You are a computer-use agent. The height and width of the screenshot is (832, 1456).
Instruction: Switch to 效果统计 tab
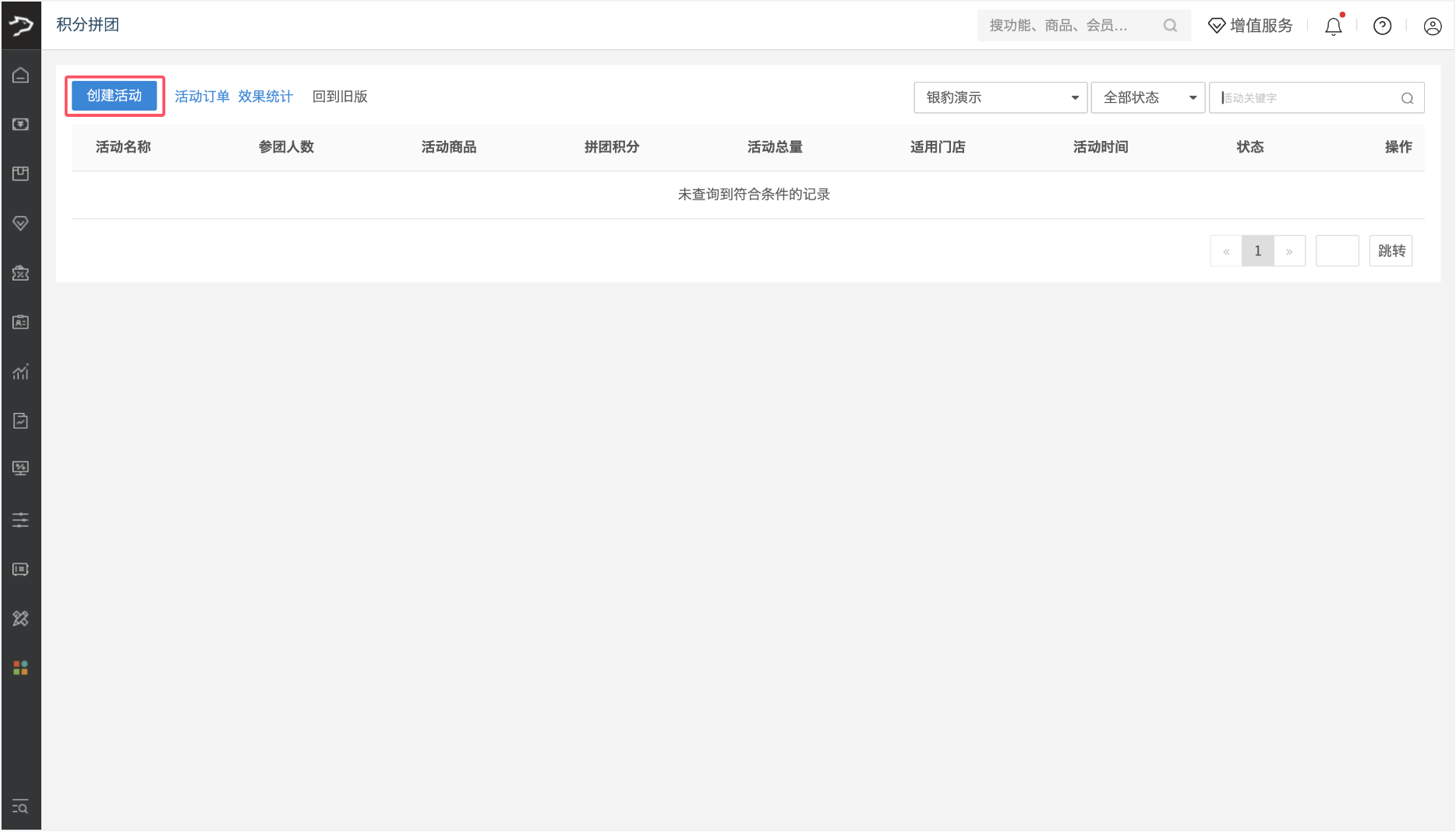[265, 97]
